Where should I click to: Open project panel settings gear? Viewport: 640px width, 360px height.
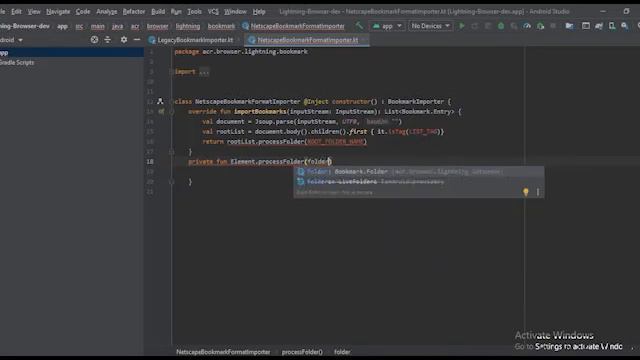point(124,40)
